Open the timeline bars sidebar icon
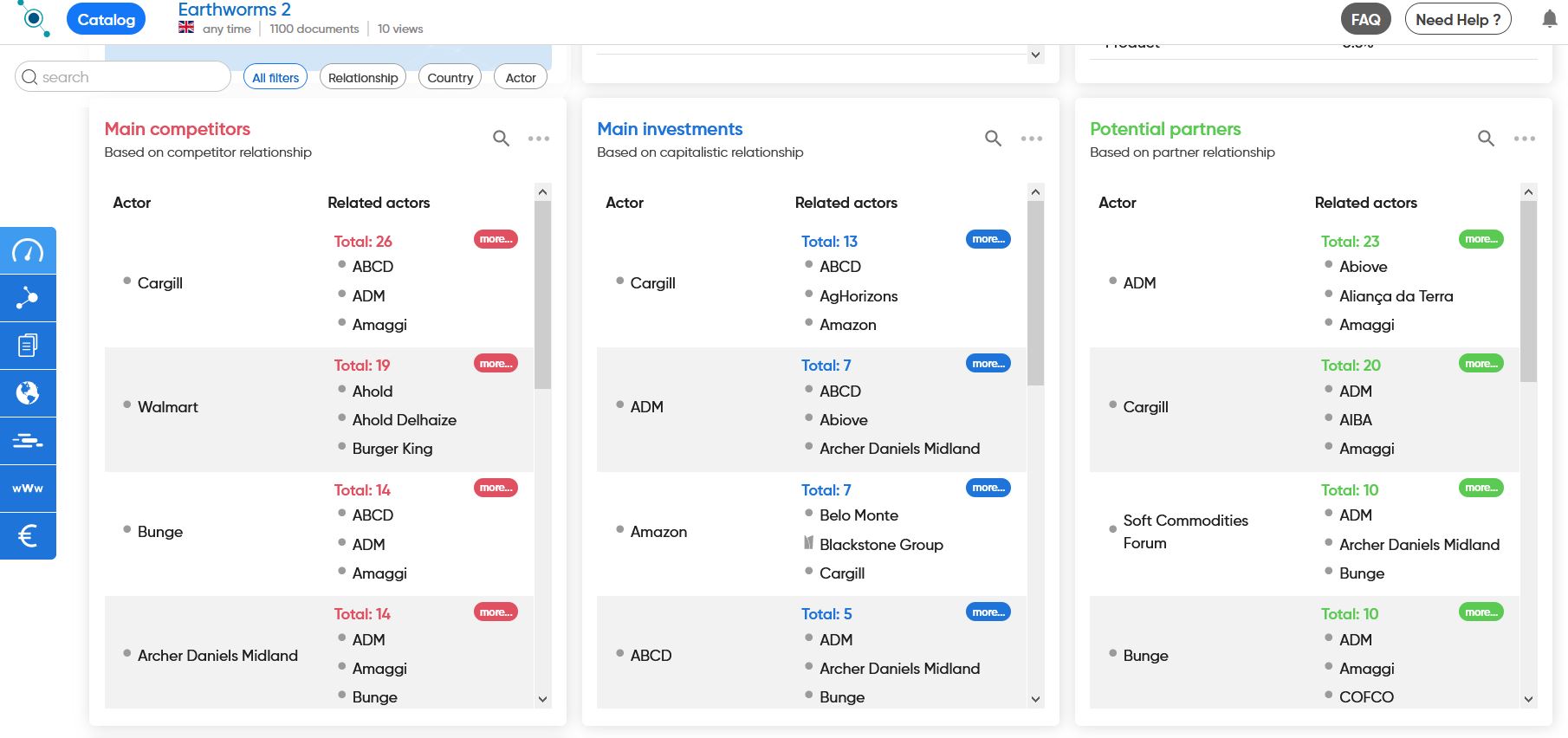 28,441
